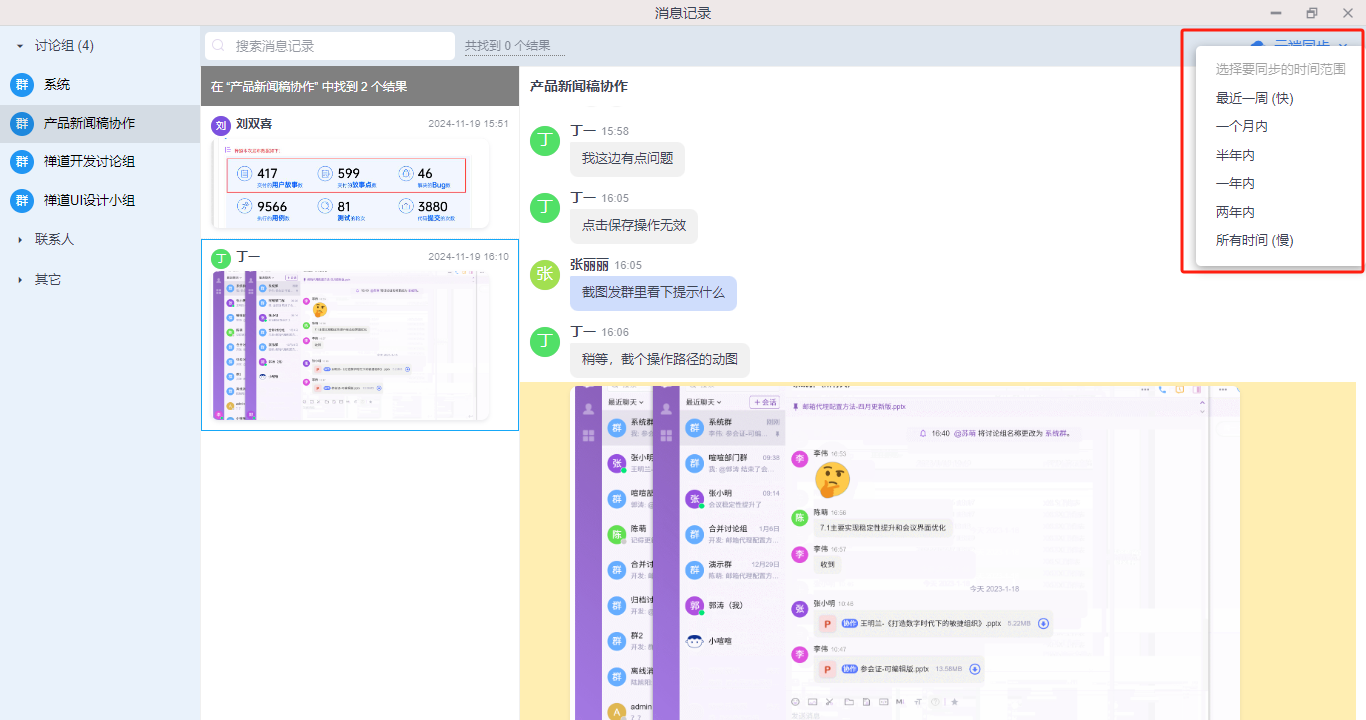The height and width of the screenshot is (720, 1366).
Task: Click the 禅道UI设计小组 group avatar icon
Action: pyautogui.click(x=21, y=200)
